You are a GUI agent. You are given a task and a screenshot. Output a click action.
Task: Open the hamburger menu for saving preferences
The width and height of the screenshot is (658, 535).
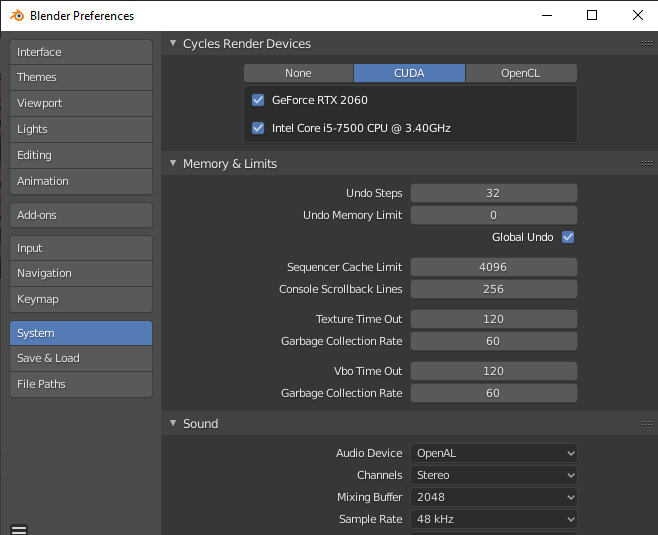(18, 529)
